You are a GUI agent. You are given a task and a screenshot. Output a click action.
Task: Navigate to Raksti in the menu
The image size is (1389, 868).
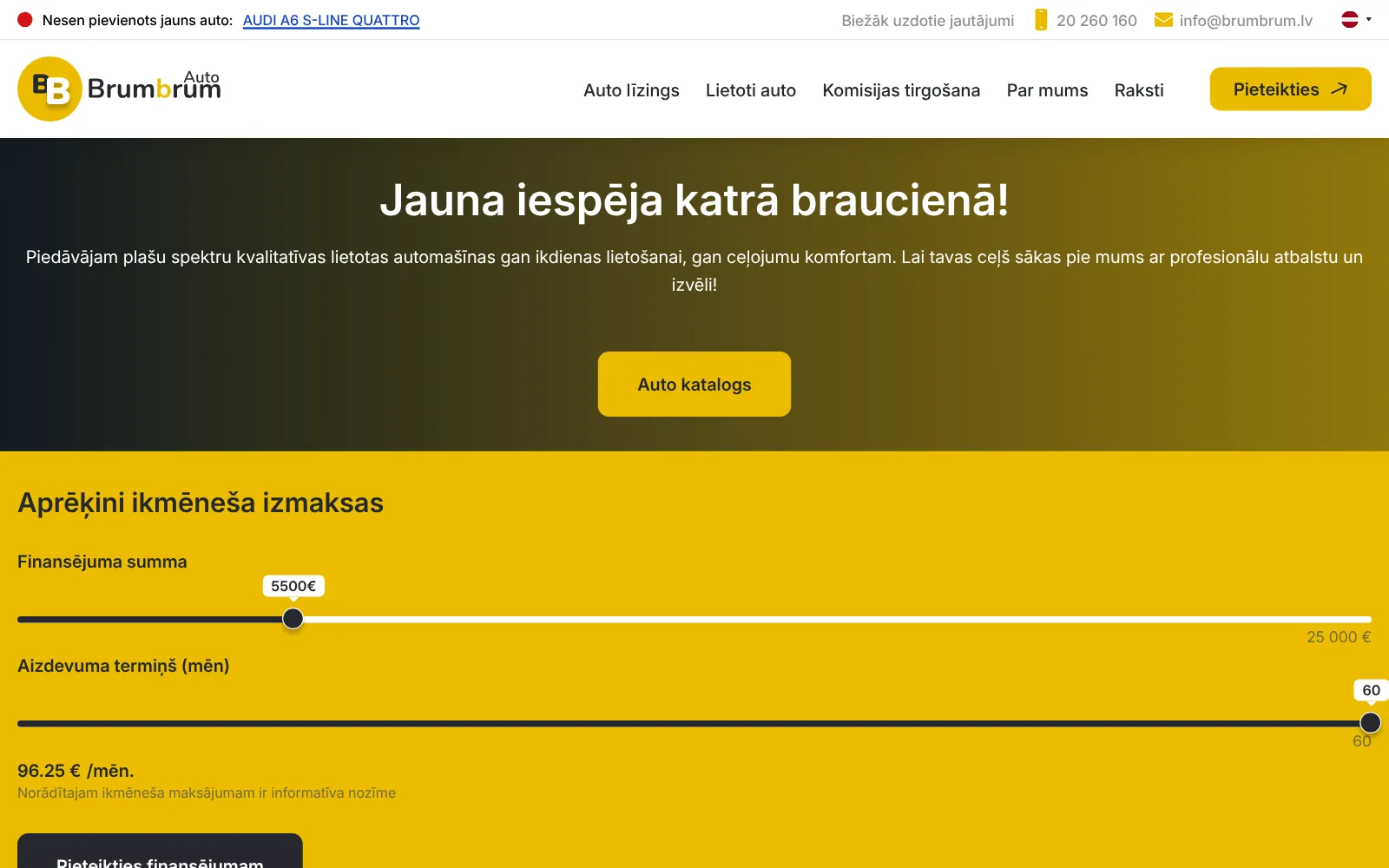(1139, 90)
